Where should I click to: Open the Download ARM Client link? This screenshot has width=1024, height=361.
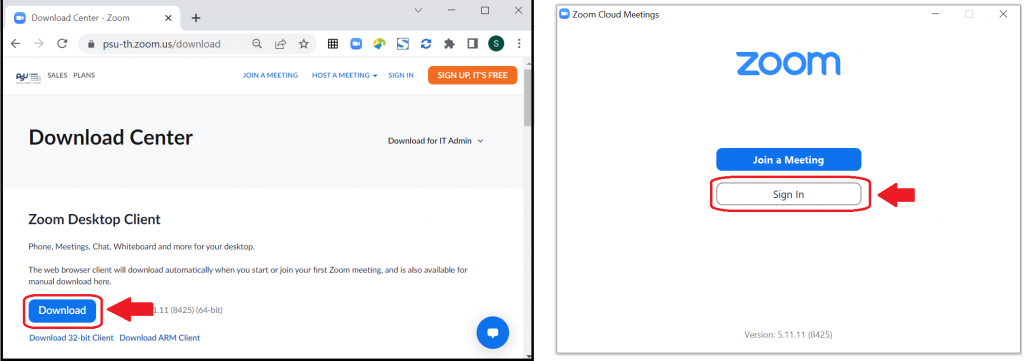pyautogui.click(x=160, y=338)
